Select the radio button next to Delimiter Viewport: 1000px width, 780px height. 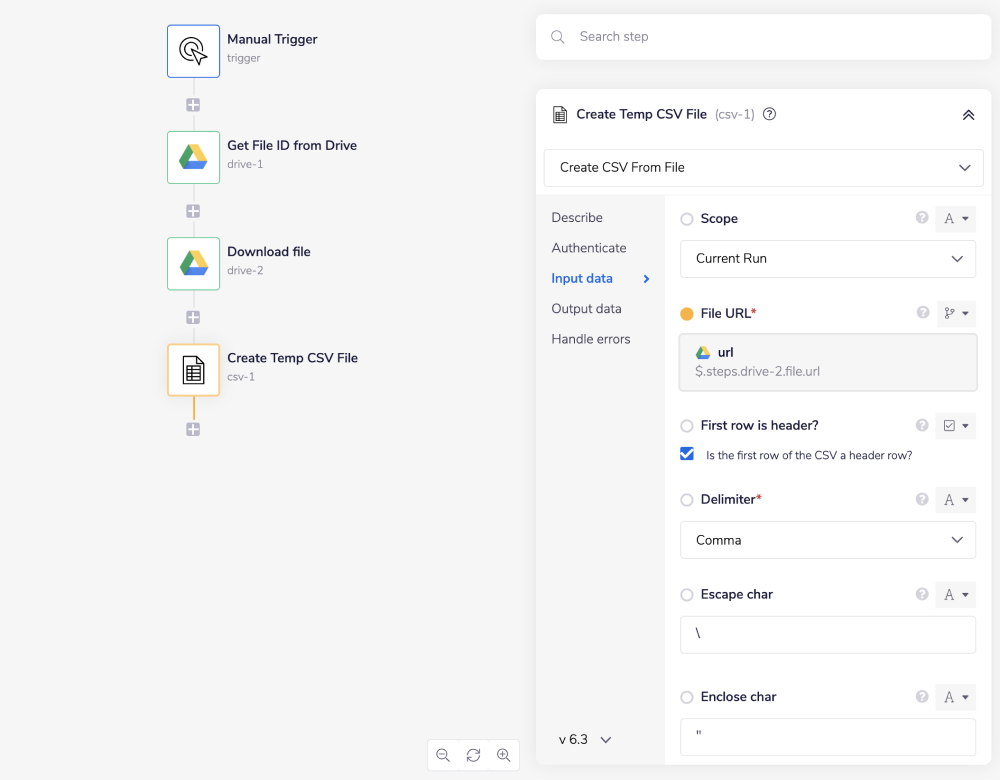pos(687,499)
